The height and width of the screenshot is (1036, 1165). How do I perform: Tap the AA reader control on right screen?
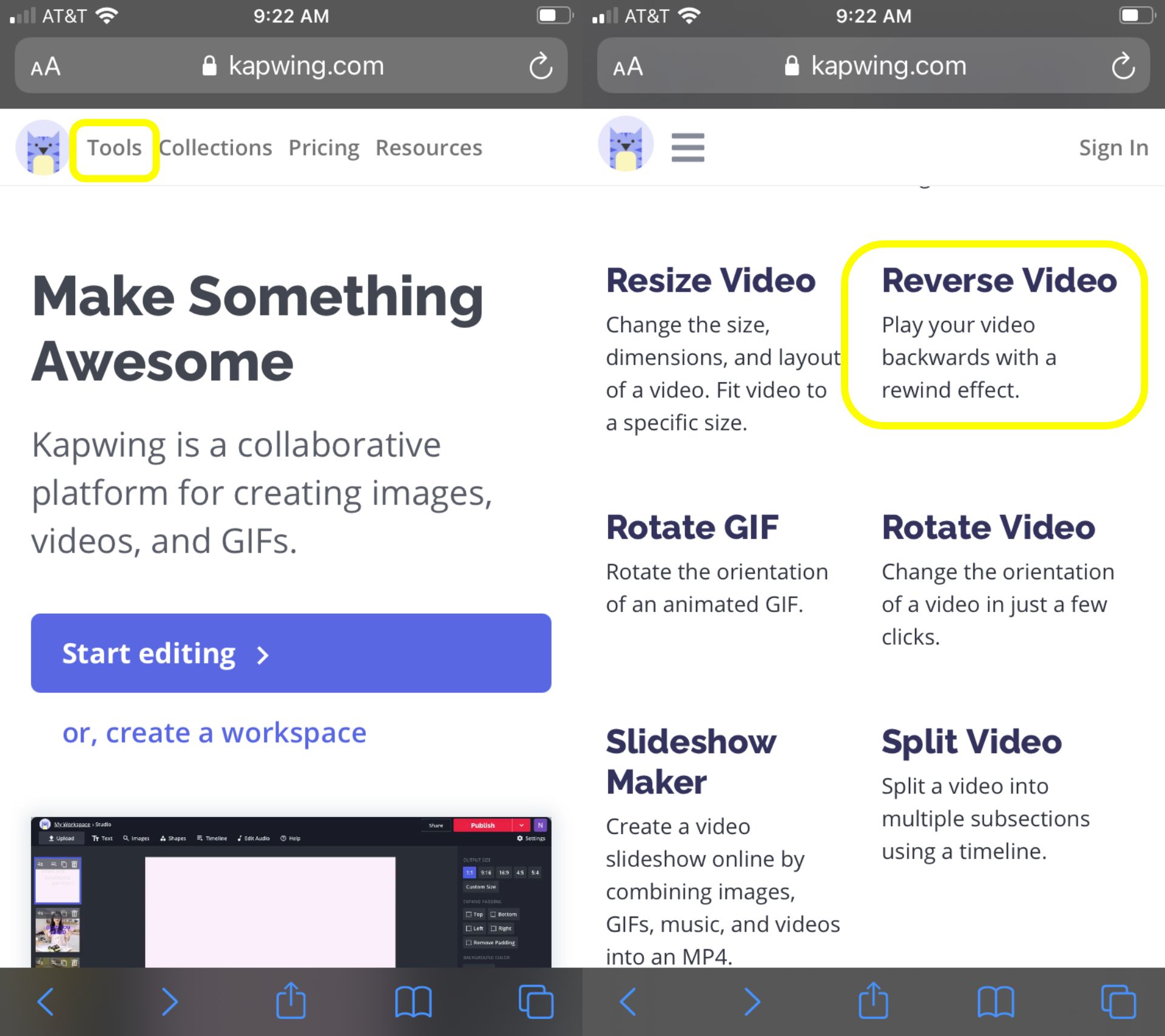pyautogui.click(x=628, y=66)
